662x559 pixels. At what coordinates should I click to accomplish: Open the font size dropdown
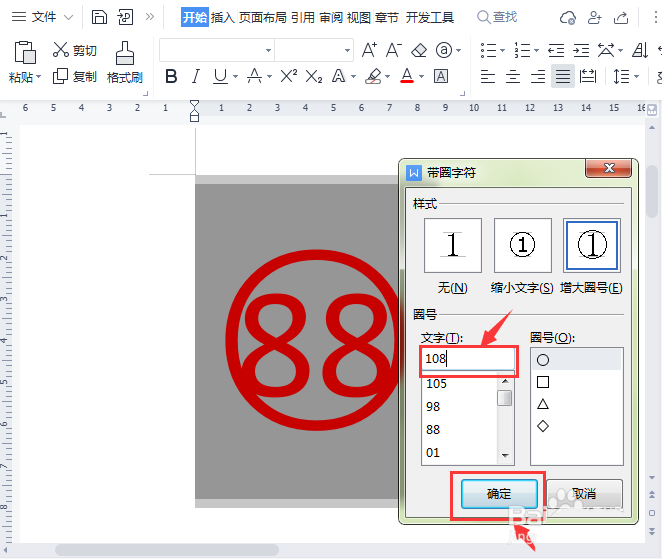[347, 50]
